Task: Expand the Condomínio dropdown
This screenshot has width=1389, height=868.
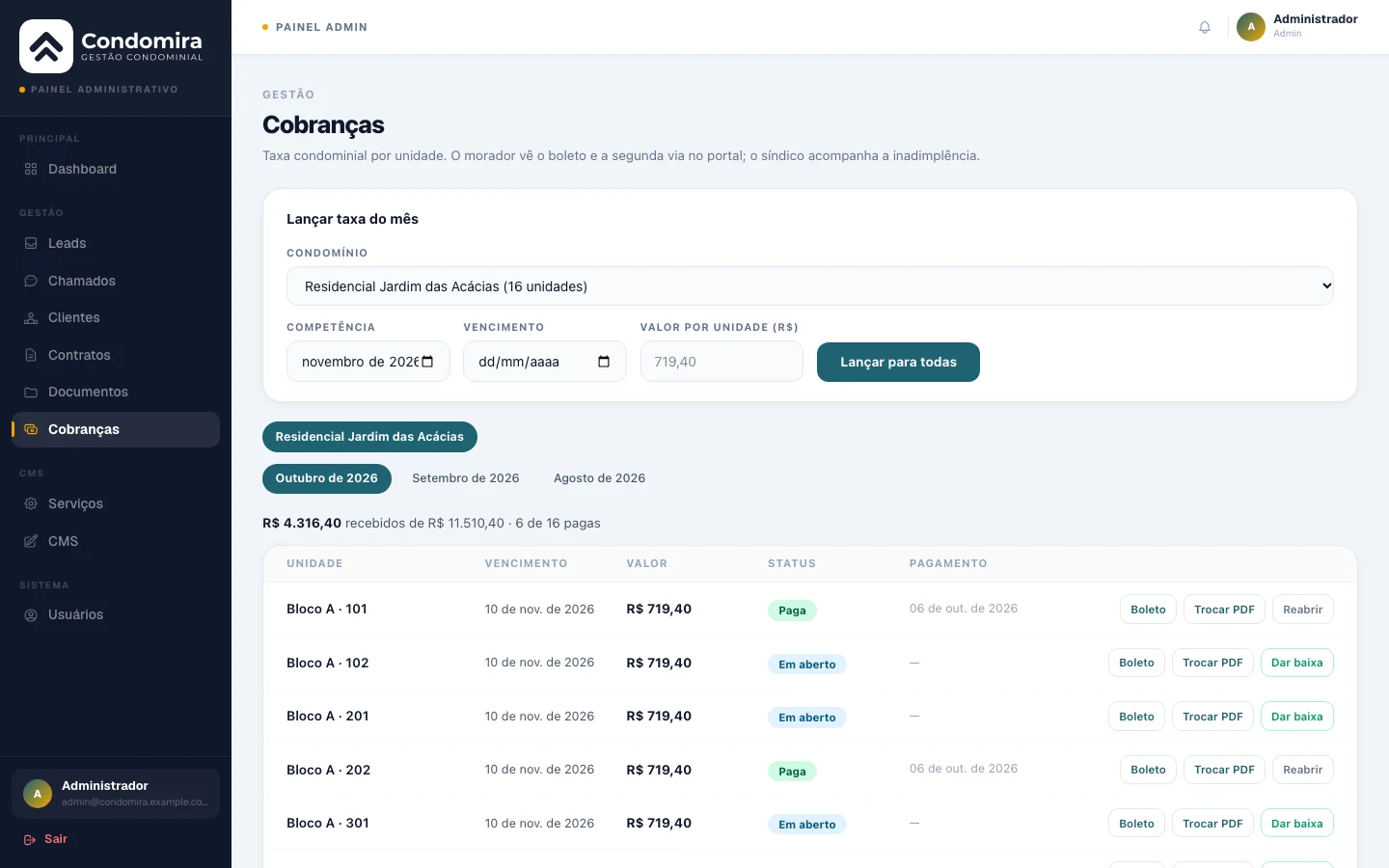Action: 810,285
